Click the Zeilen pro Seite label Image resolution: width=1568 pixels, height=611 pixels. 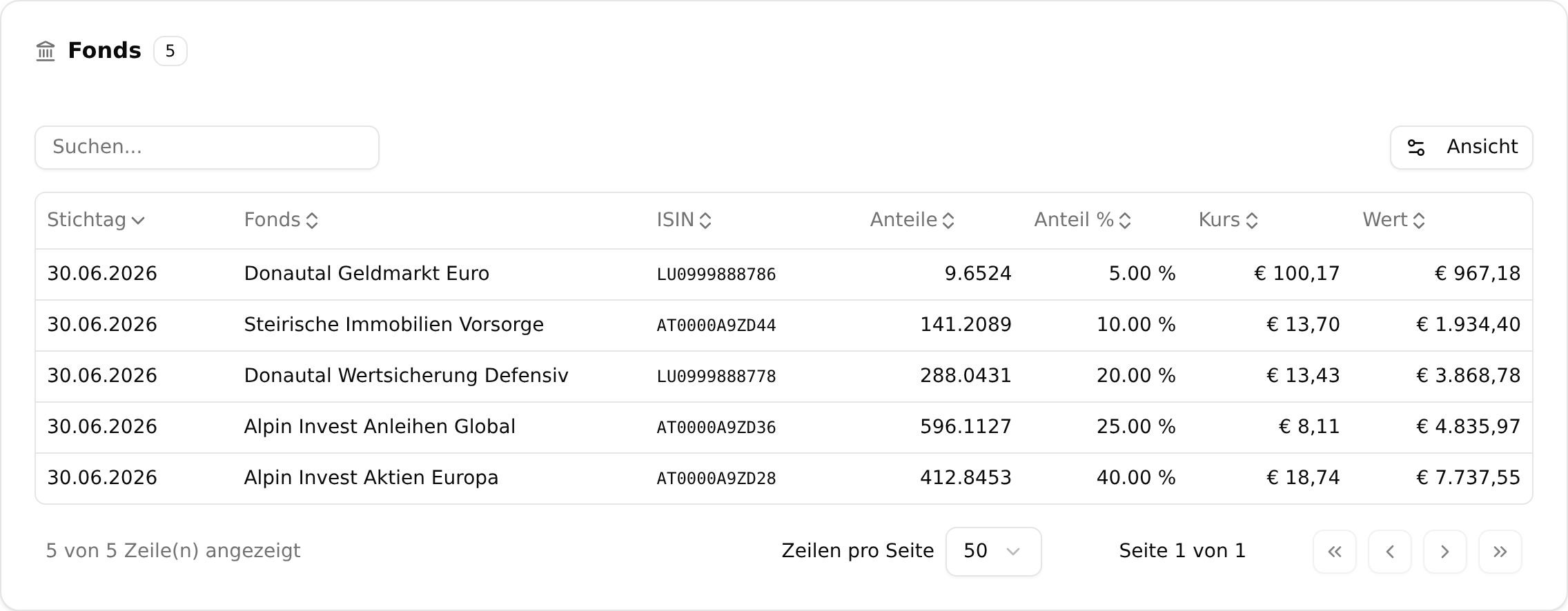[x=857, y=551]
